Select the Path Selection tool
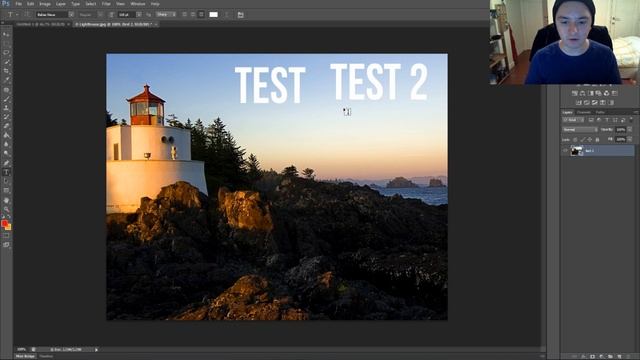The image size is (640, 360). 6,181
